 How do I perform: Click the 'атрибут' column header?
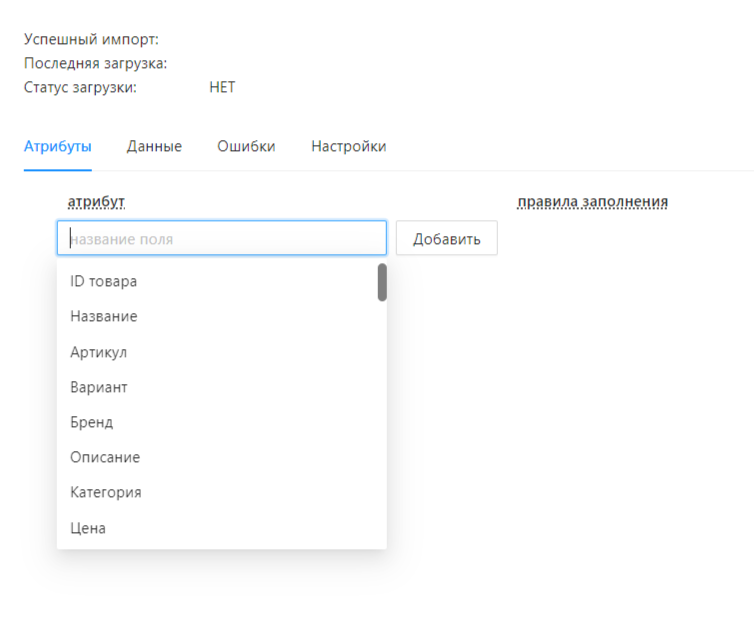click(x=96, y=202)
